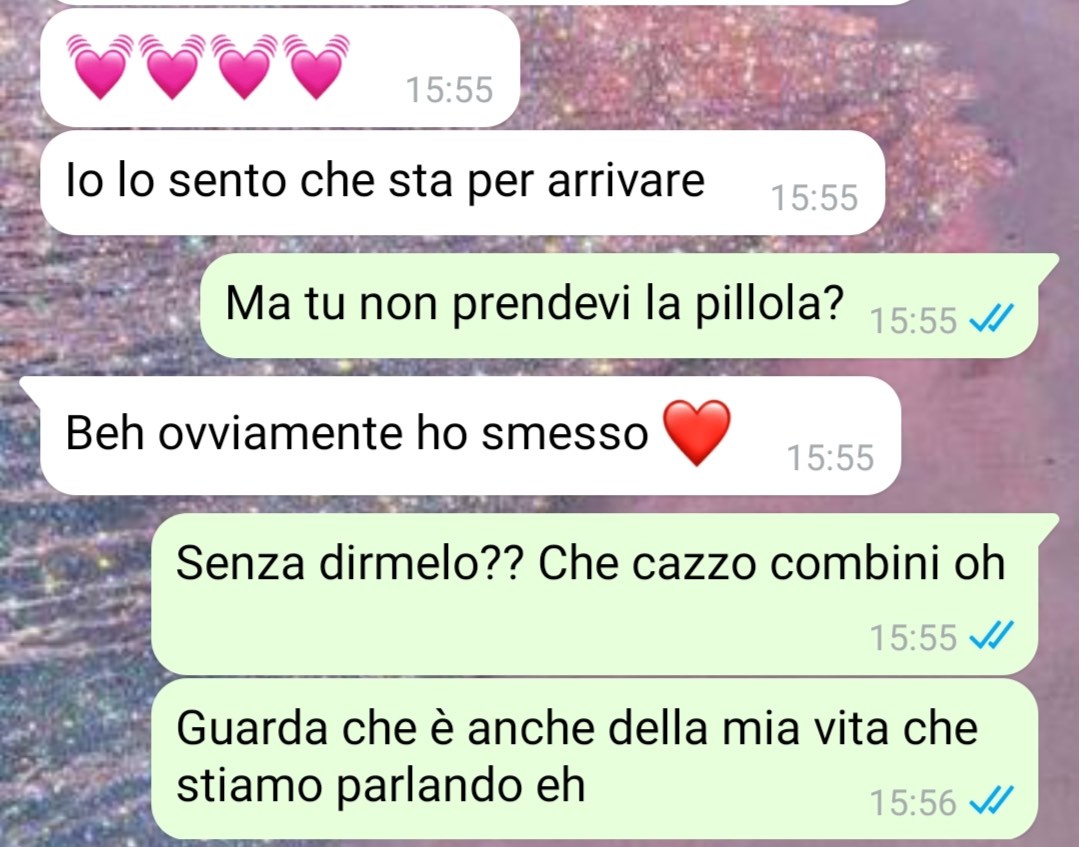Image resolution: width=1079 pixels, height=847 pixels.
Task: Tap the third pink beating heart emoji
Action: pyautogui.click(x=244, y=67)
